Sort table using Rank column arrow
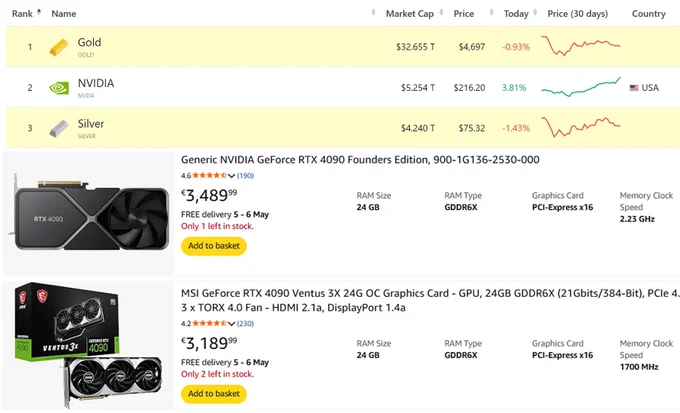Viewport: 680px width, 413px height. pyautogui.click(x=39, y=12)
